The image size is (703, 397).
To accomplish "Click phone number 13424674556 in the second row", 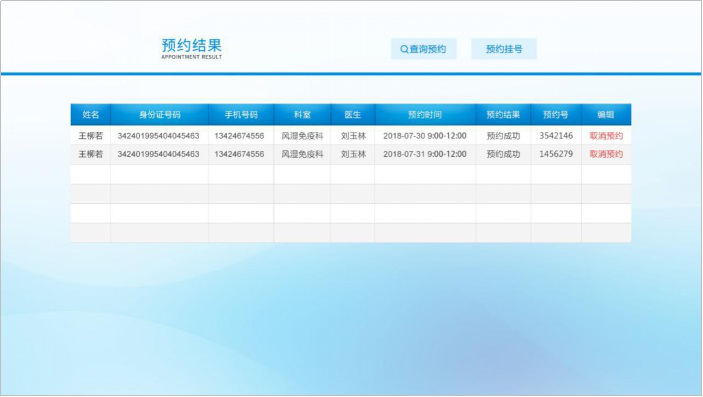I will [239, 154].
